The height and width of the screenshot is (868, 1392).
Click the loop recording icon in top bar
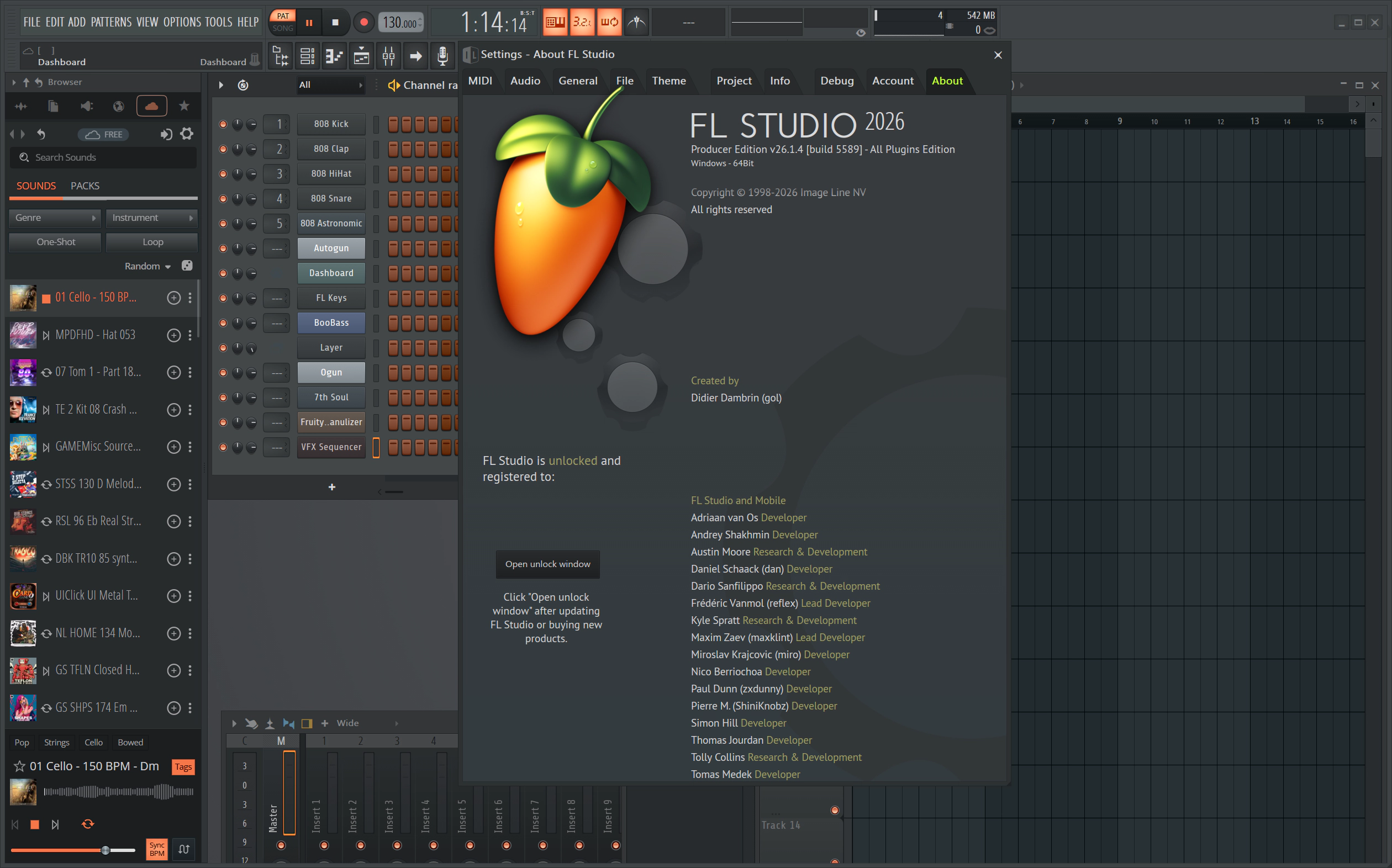[x=609, y=23]
